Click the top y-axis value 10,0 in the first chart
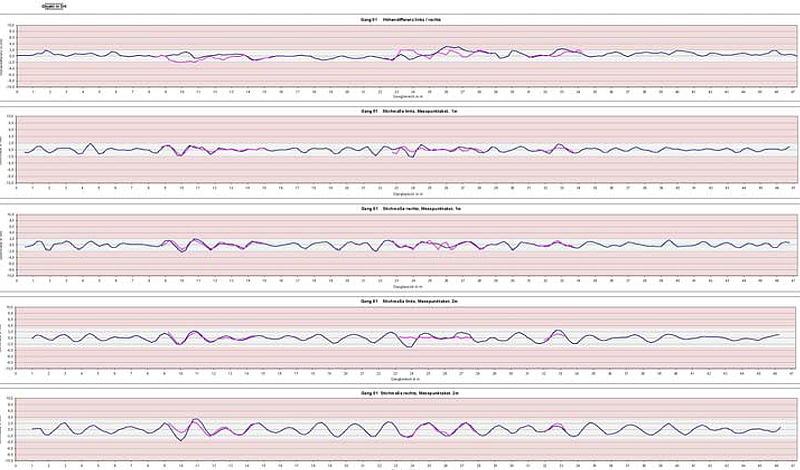Viewport: 800px width, 470px height. pyautogui.click(x=12, y=25)
